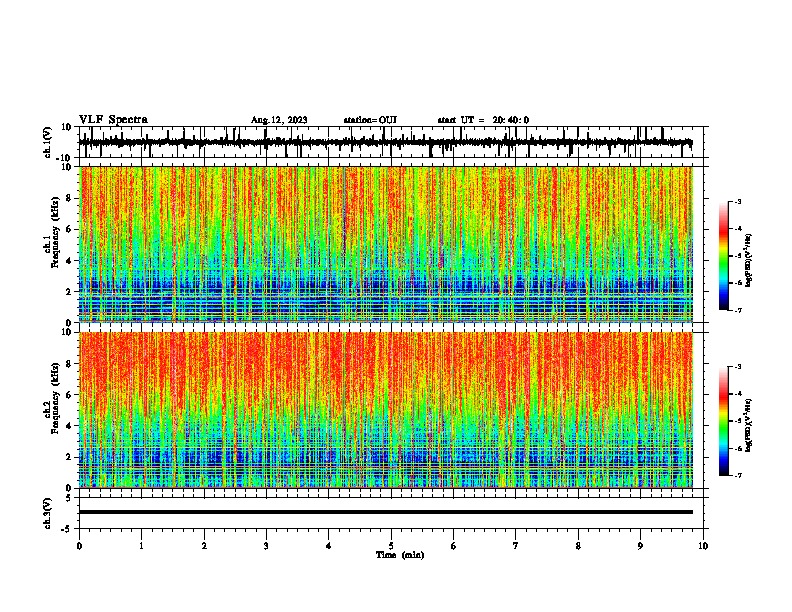
Task: Click the "Time (min)" axis label
Action: (400, 555)
